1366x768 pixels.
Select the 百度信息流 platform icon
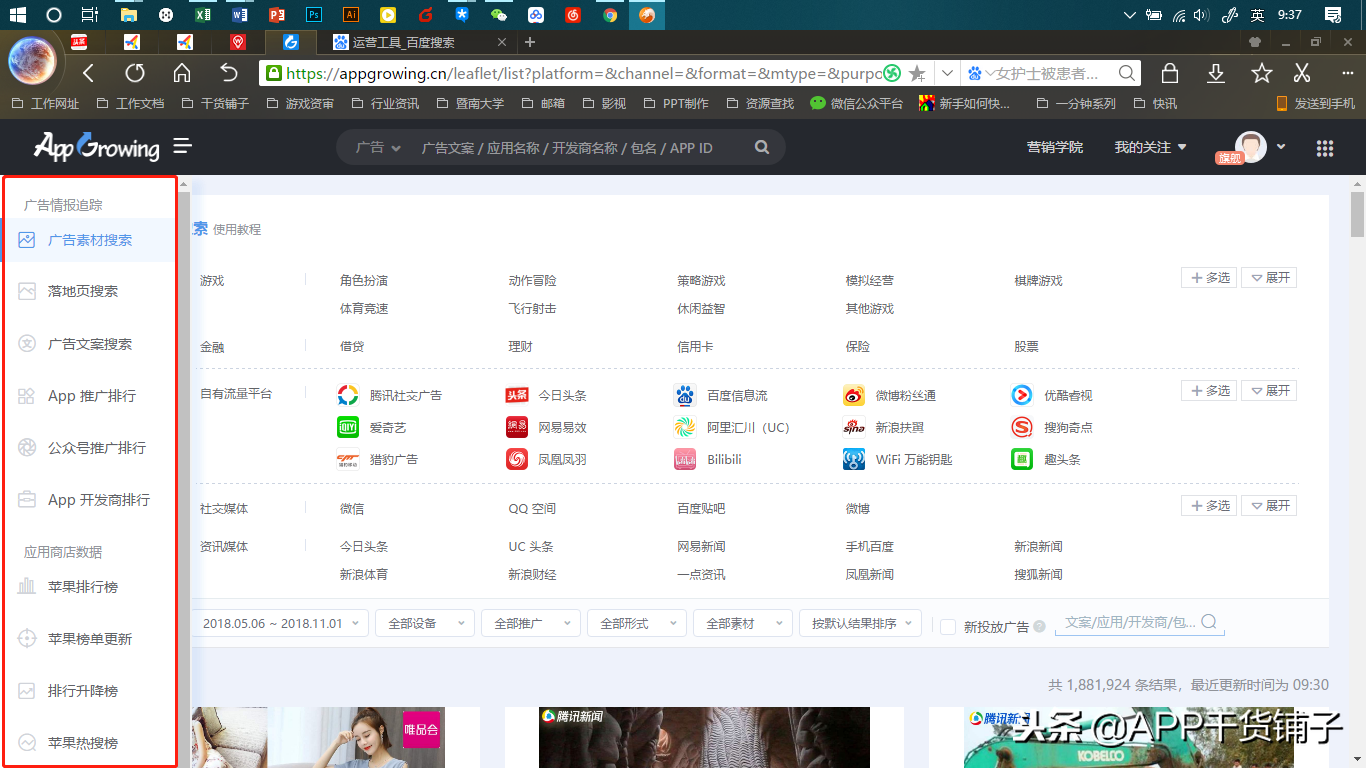pos(685,395)
